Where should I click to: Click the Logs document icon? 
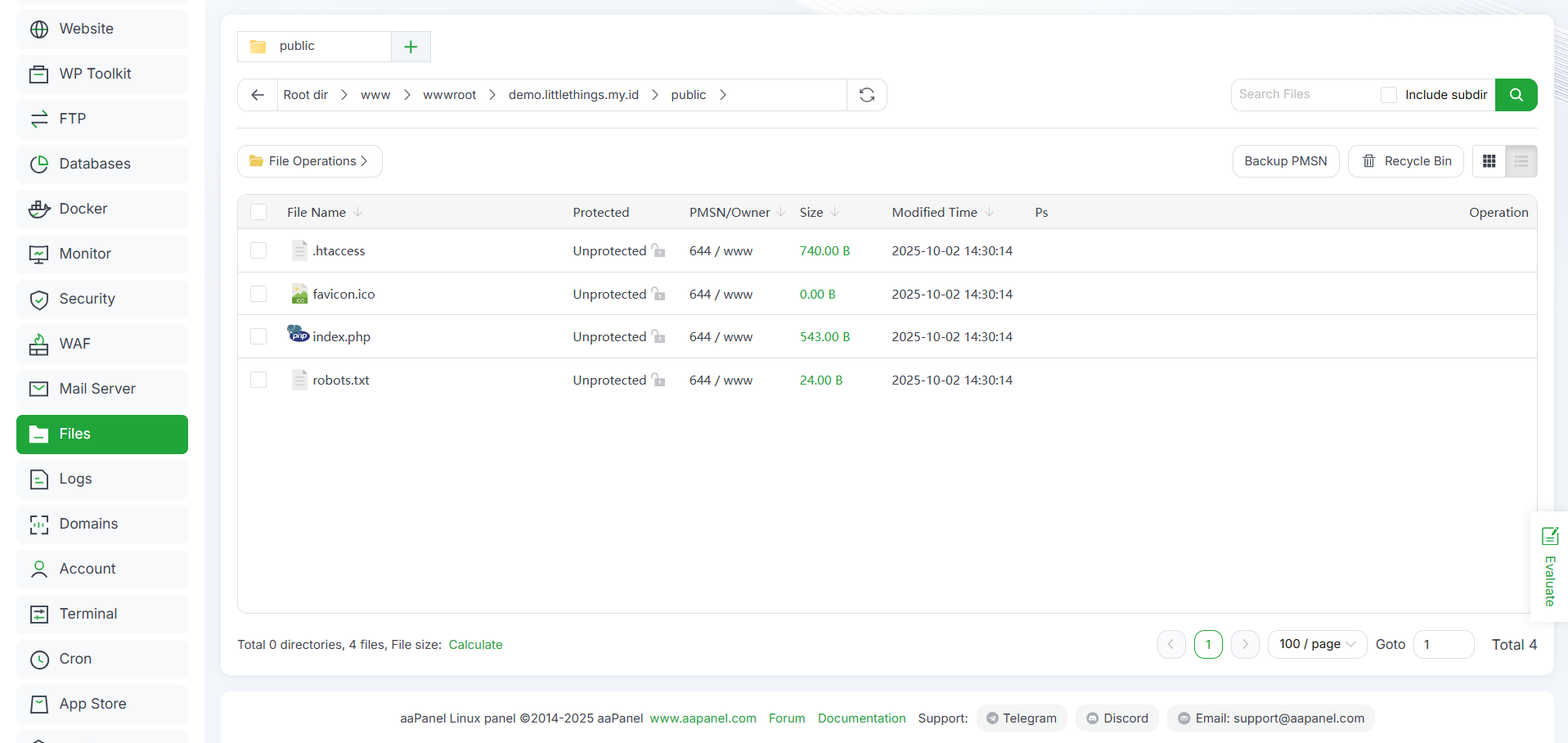pyautogui.click(x=39, y=479)
